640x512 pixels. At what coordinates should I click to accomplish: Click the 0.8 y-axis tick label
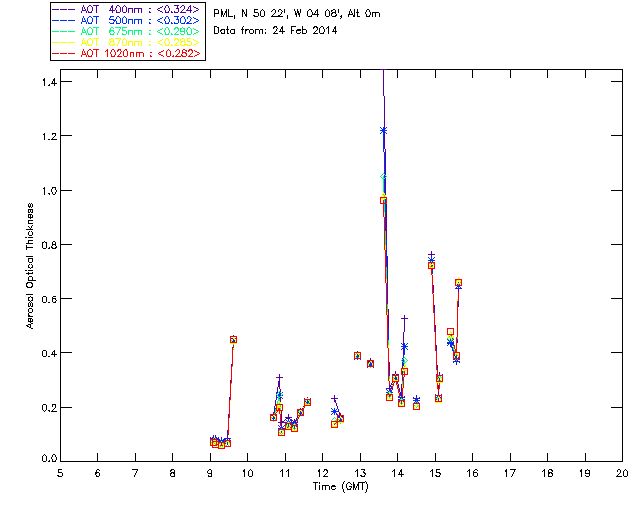[49, 245]
